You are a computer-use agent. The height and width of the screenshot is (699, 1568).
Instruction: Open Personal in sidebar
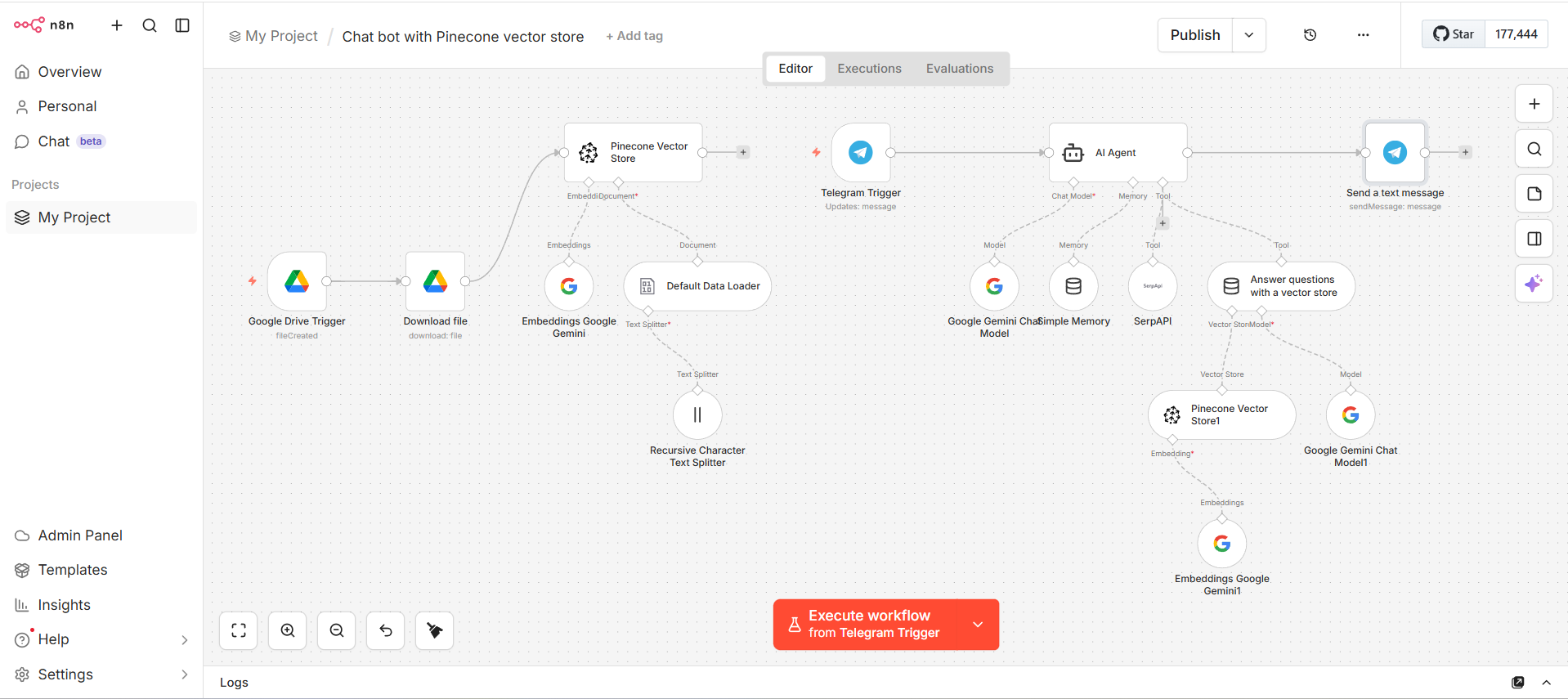(x=101, y=106)
